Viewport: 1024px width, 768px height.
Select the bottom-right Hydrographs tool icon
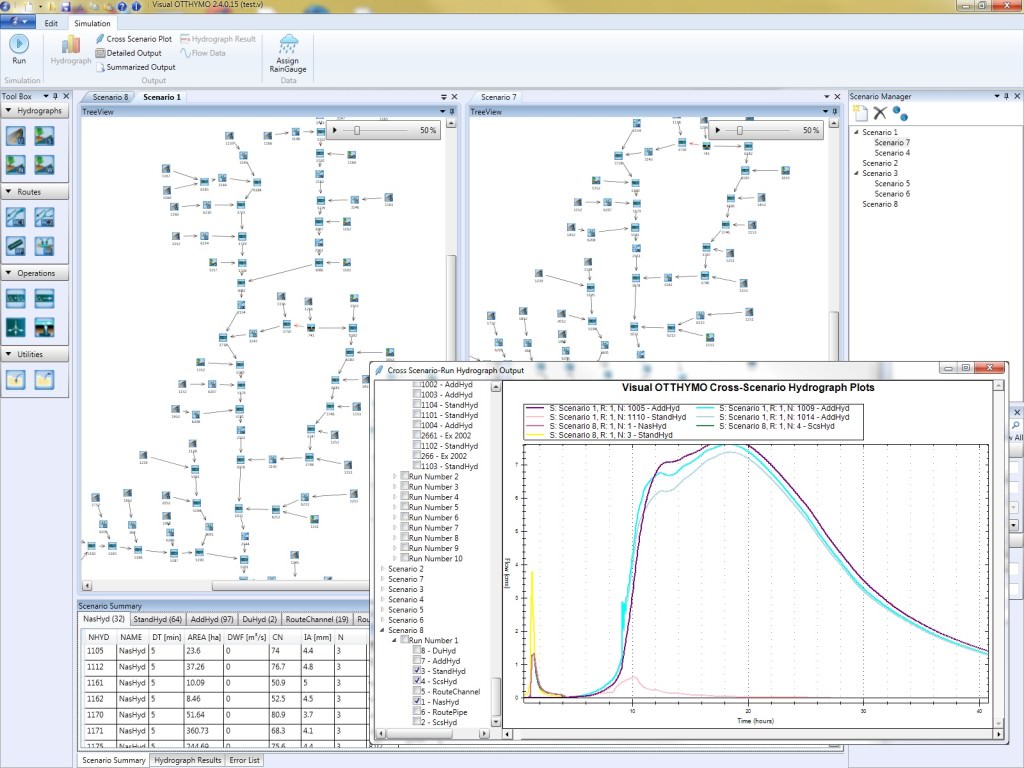tap(44, 165)
